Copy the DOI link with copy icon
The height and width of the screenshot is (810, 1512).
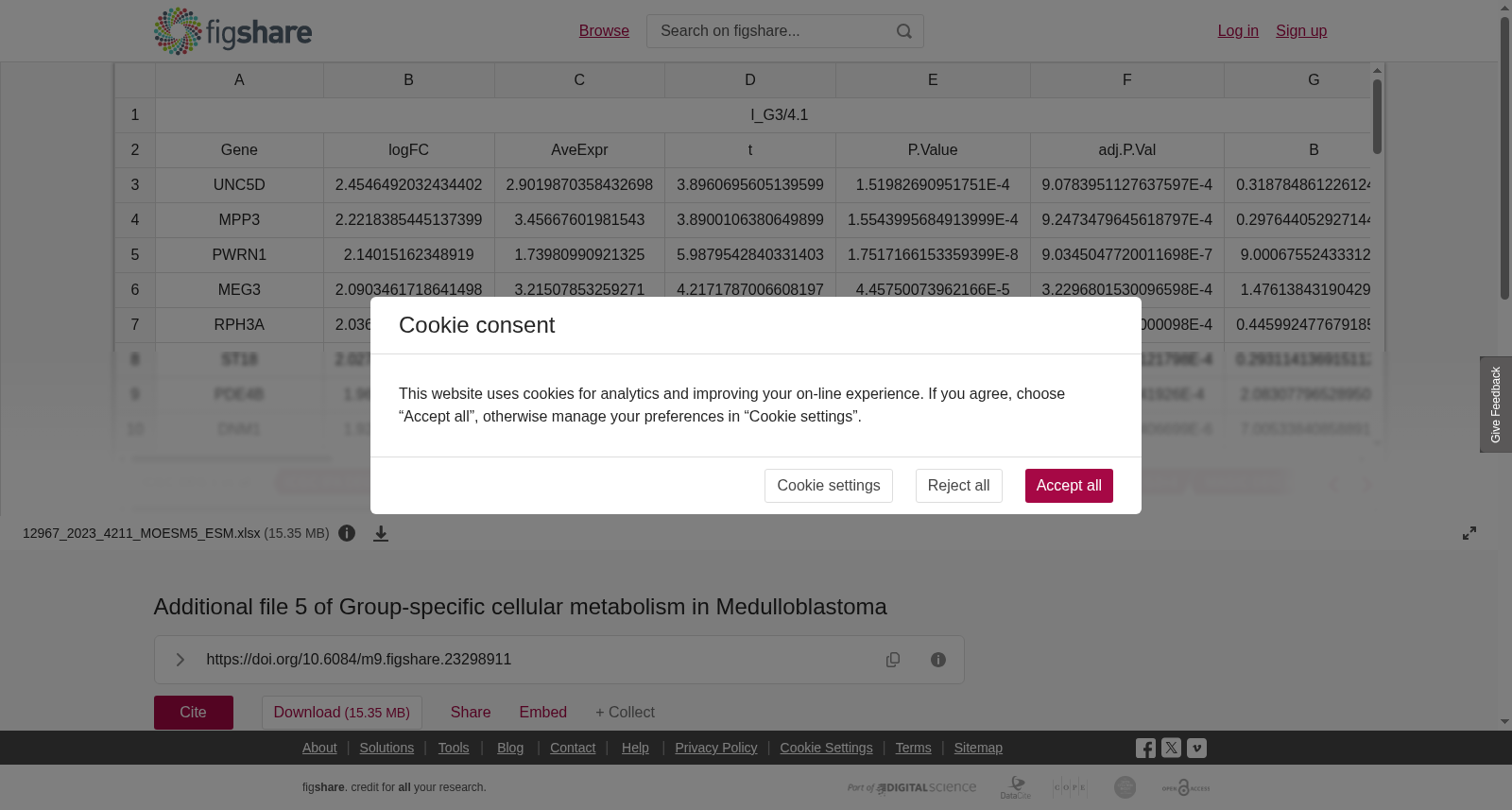(x=893, y=660)
